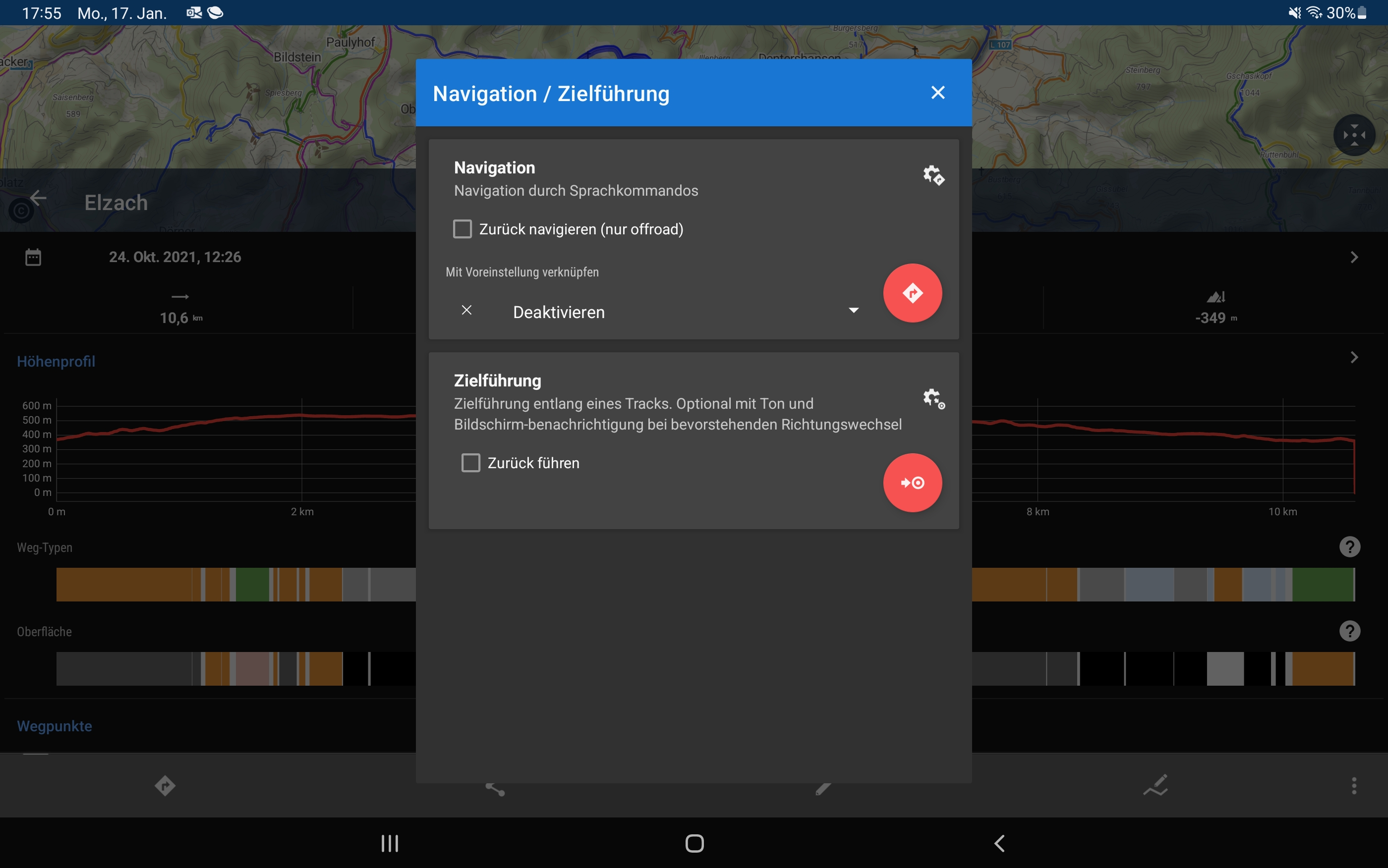This screenshot has height=868, width=1388.
Task: Tap the Mit Voreinstellung verknüpfen label
Action: tap(522, 272)
